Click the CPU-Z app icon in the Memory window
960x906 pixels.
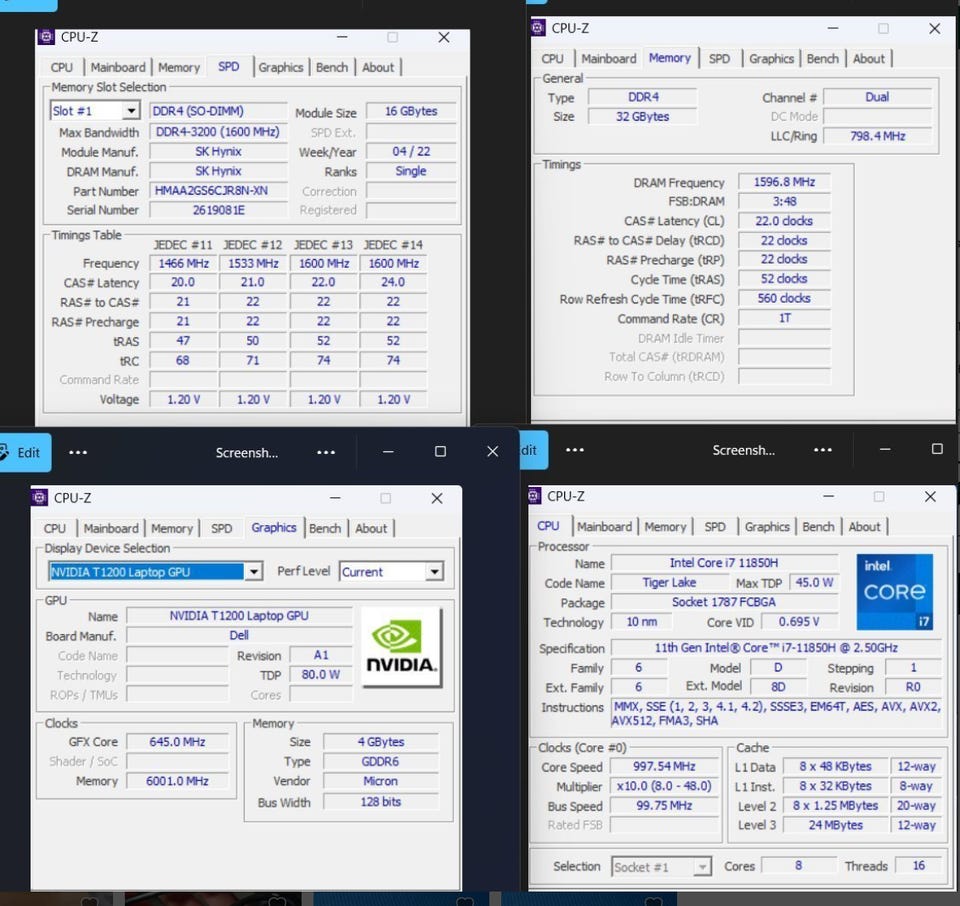tap(538, 28)
